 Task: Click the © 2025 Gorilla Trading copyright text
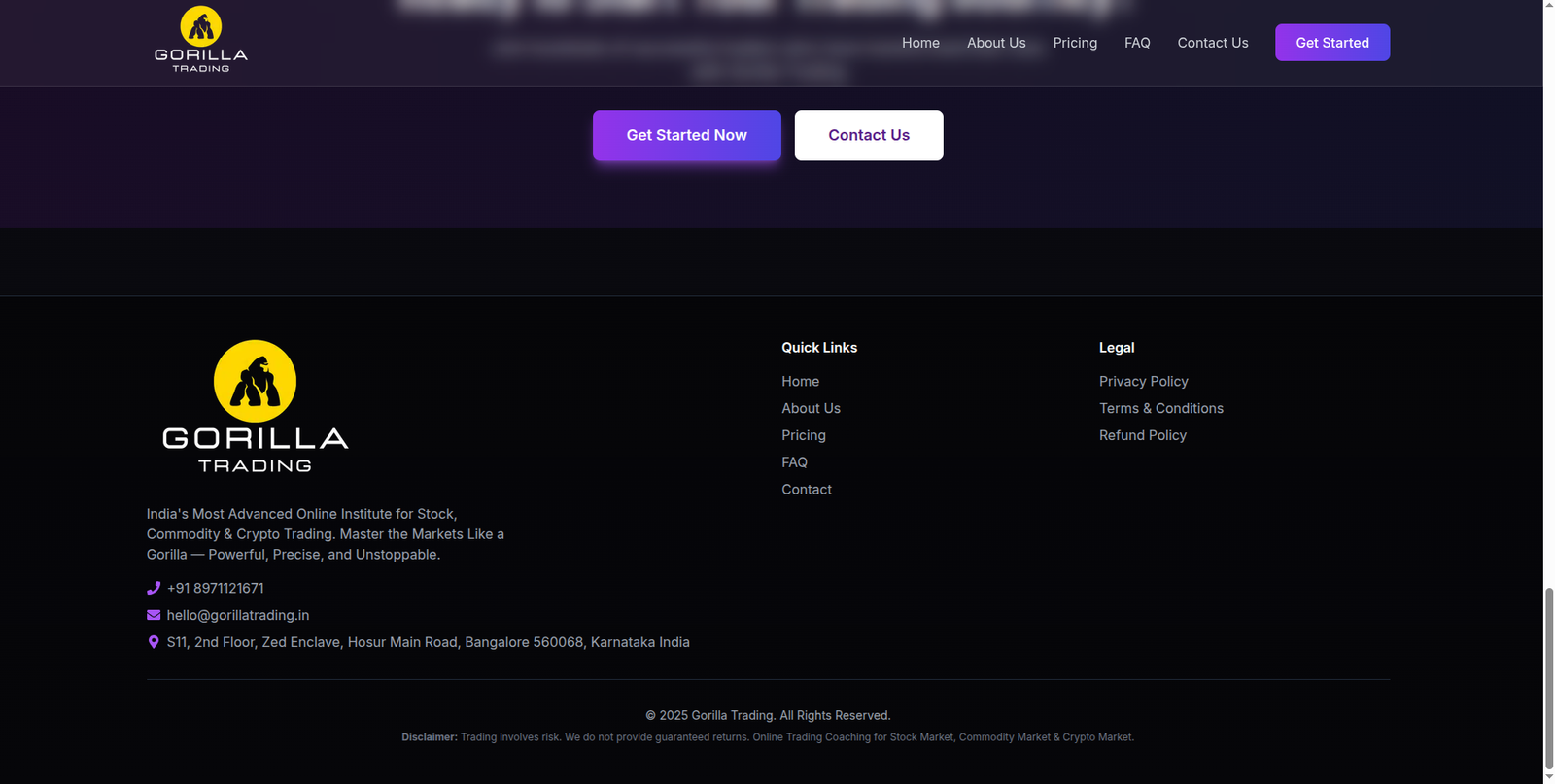click(x=768, y=715)
